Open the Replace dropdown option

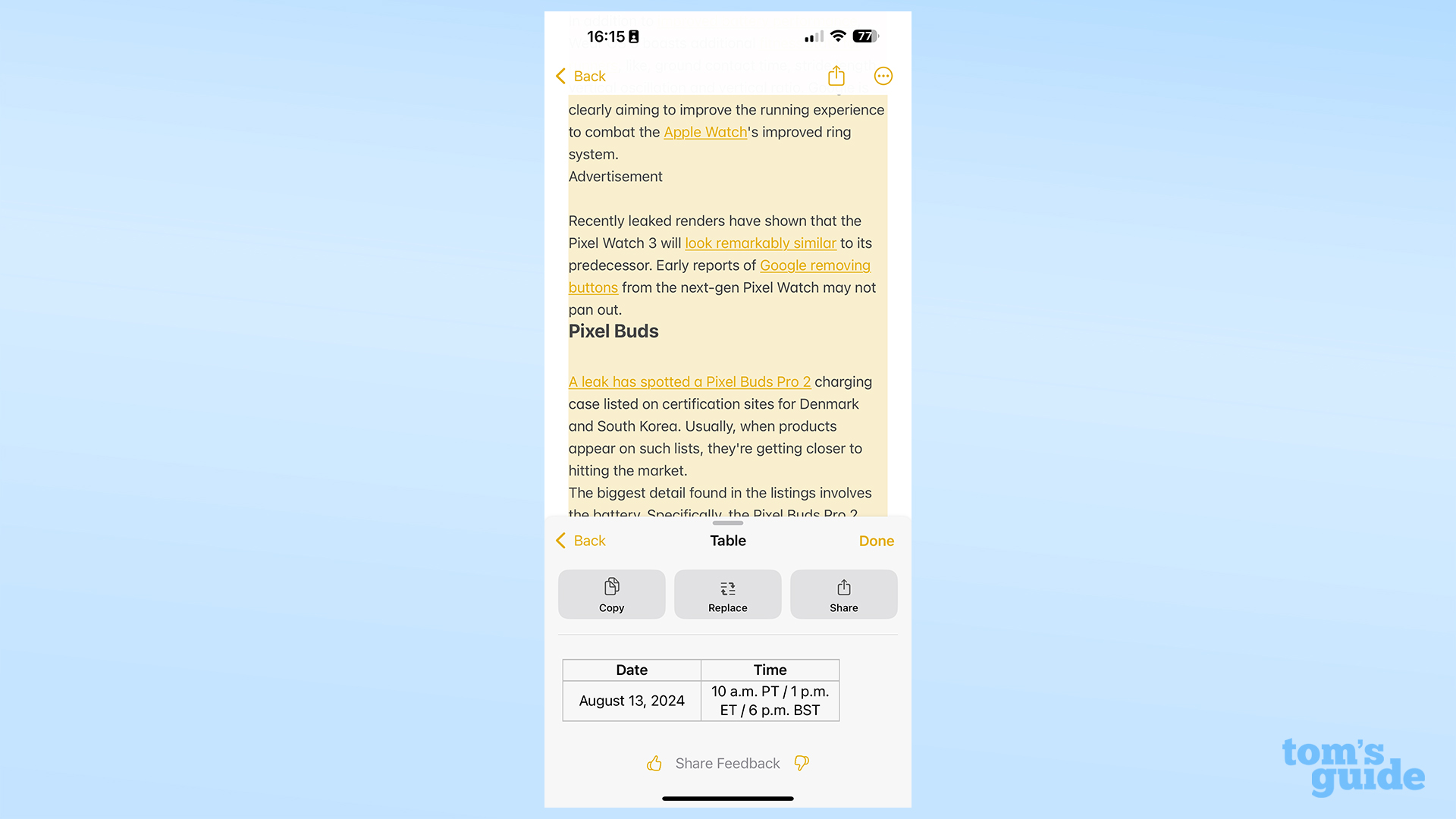pyautogui.click(x=728, y=594)
